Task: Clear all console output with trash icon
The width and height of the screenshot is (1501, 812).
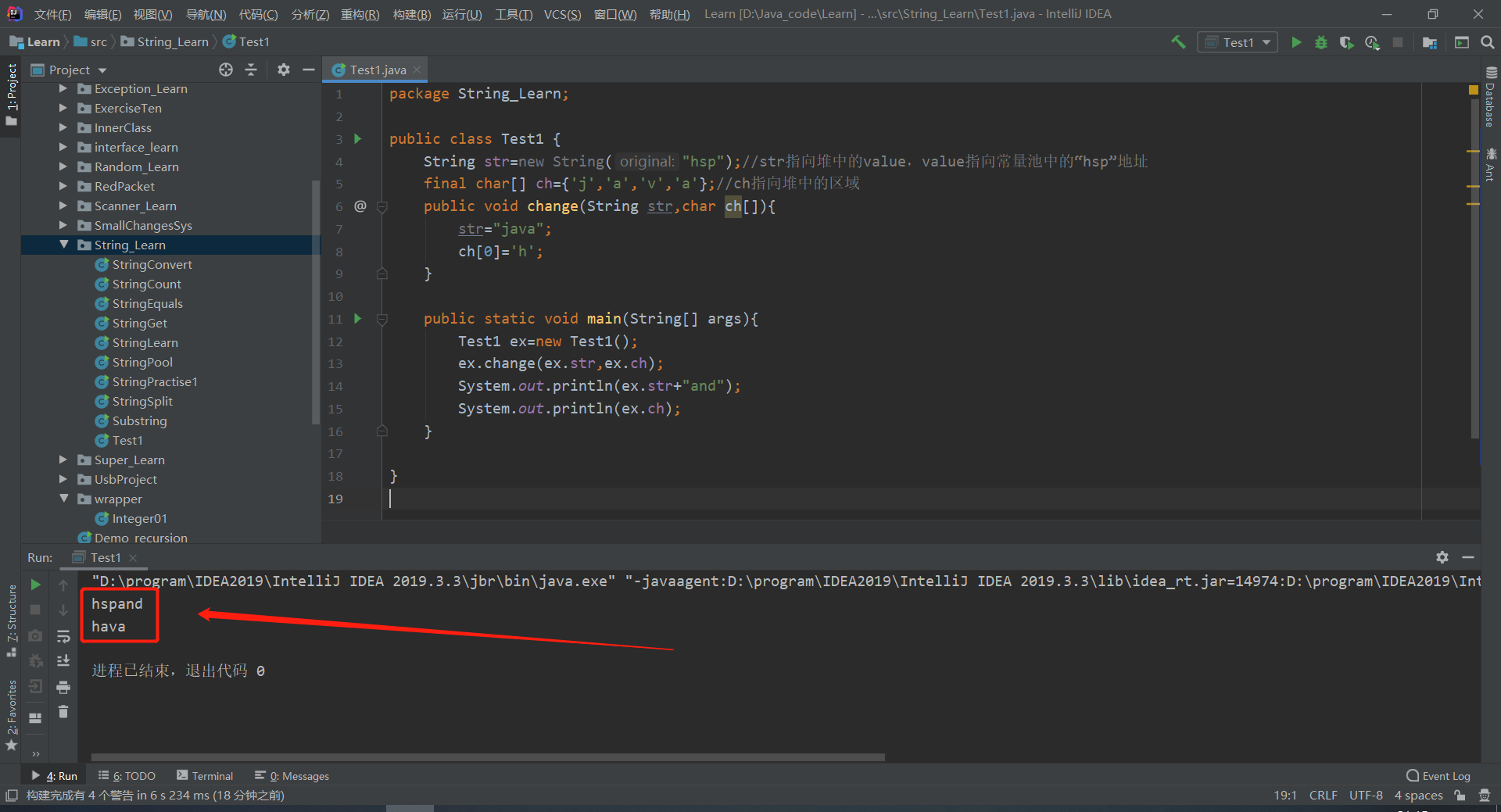Action: 63,712
